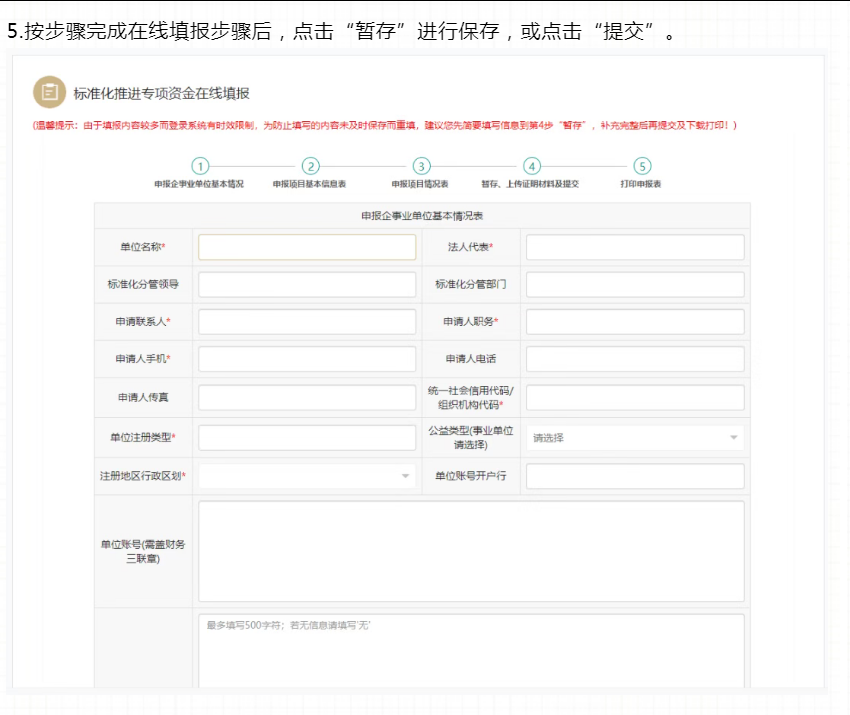Expand the 注册地区行政区划 dropdown
This screenshot has width=850, height=715.
306,475
